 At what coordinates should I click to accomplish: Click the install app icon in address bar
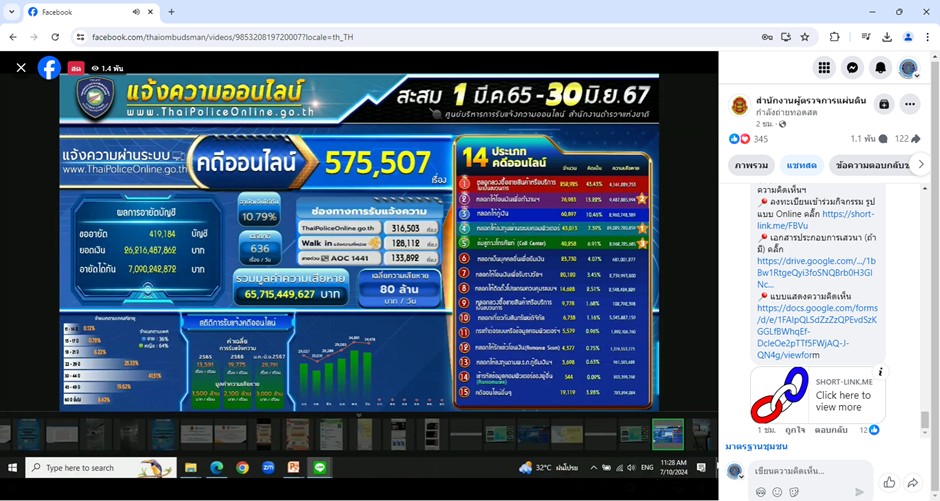(x=786, y=37)
